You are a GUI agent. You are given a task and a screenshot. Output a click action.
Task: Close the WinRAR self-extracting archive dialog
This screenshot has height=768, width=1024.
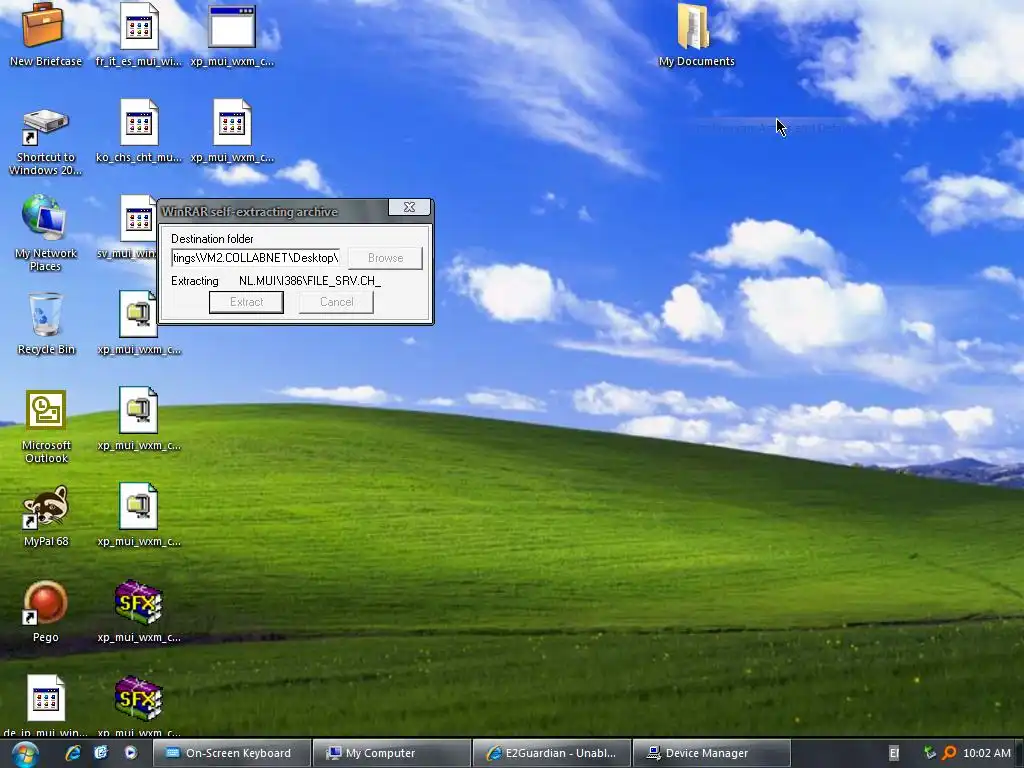(x=409, y=207)
